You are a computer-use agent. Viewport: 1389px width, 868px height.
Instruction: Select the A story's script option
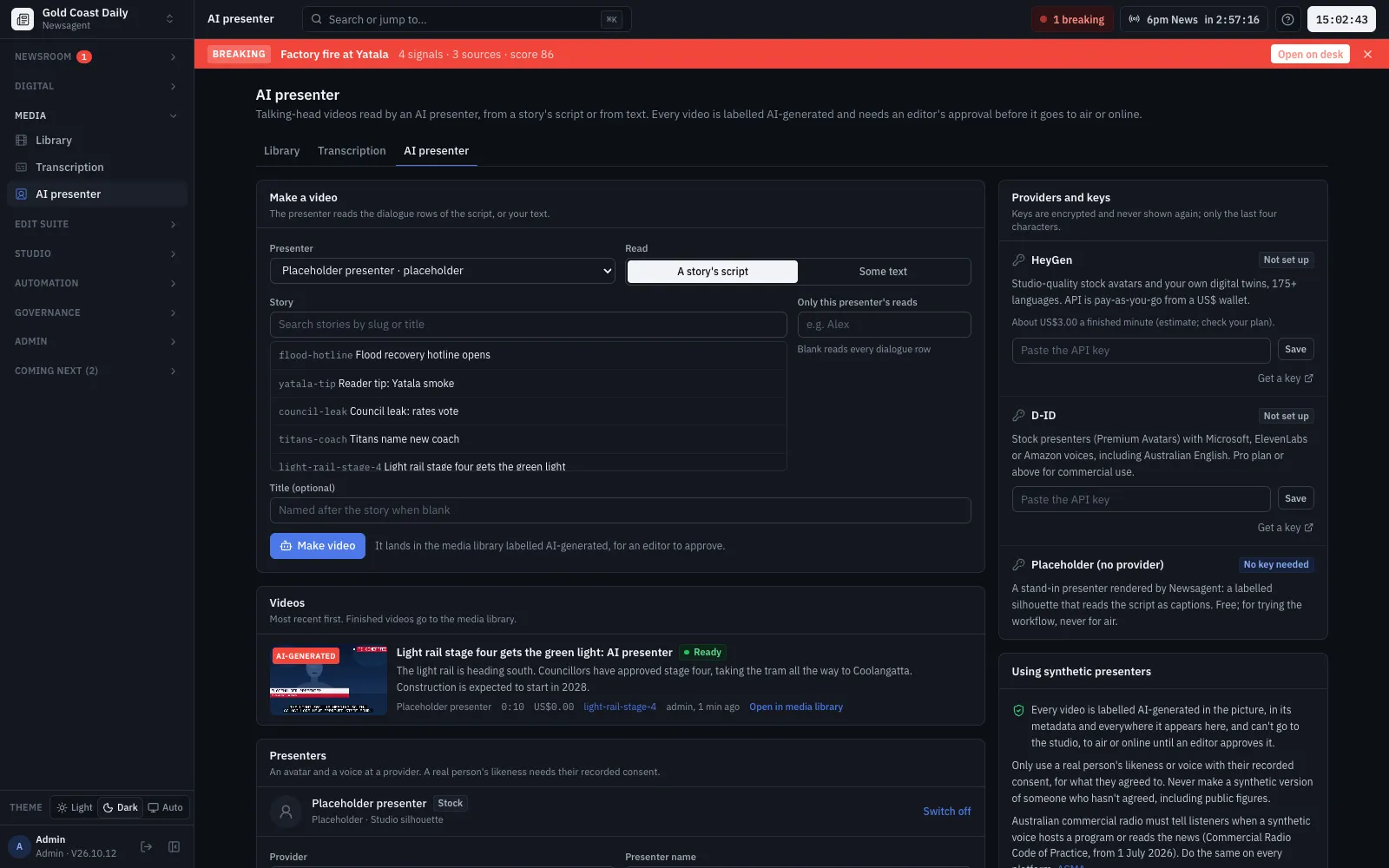pos(713,271)
